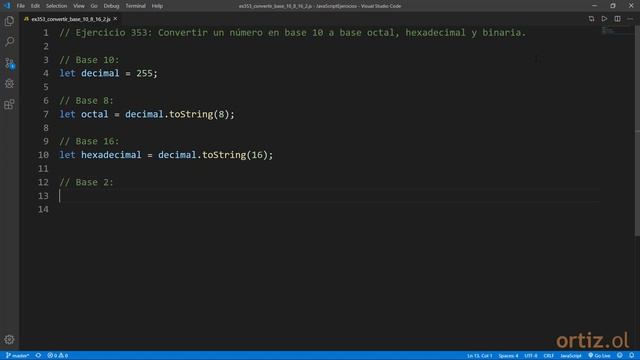Click the '// Base 8:' comment

(x=87, y=100)
